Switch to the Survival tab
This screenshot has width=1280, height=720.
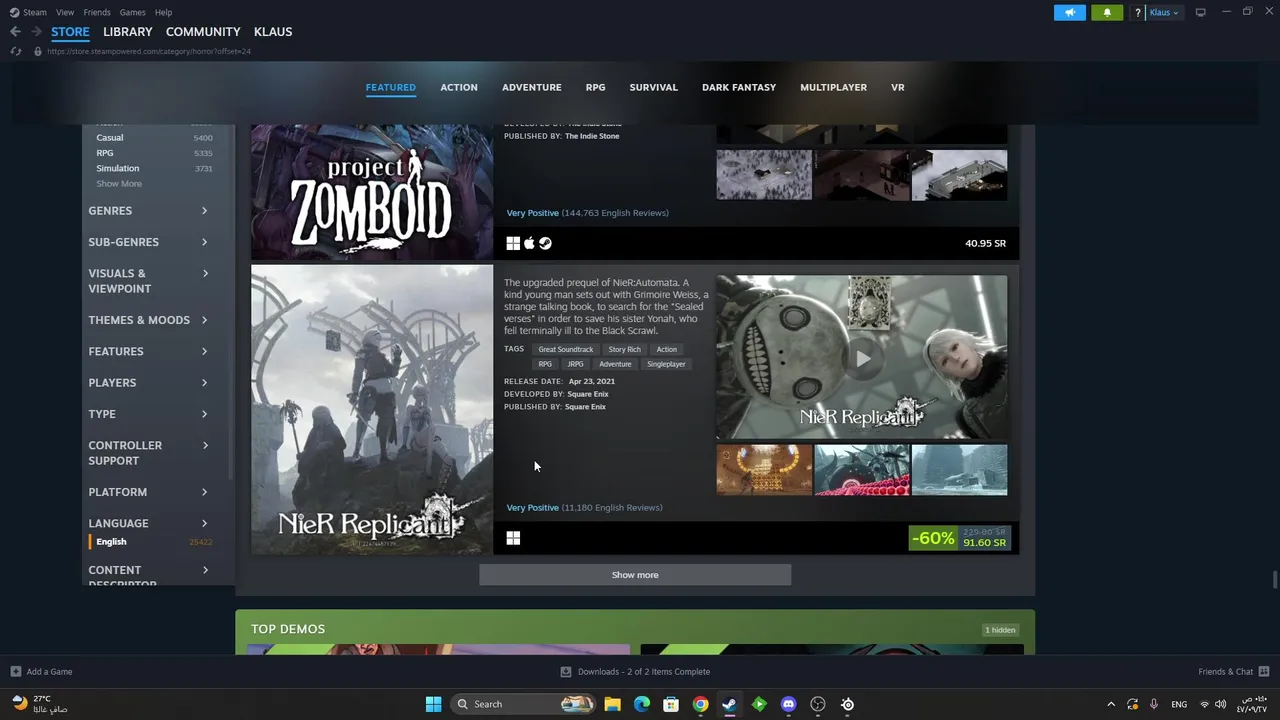point(654,87)
